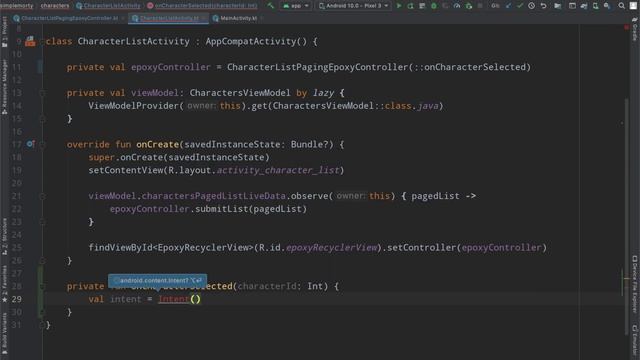
Task: Click the user avatar icon in toolbar
Action: click(x=633, y=6)
